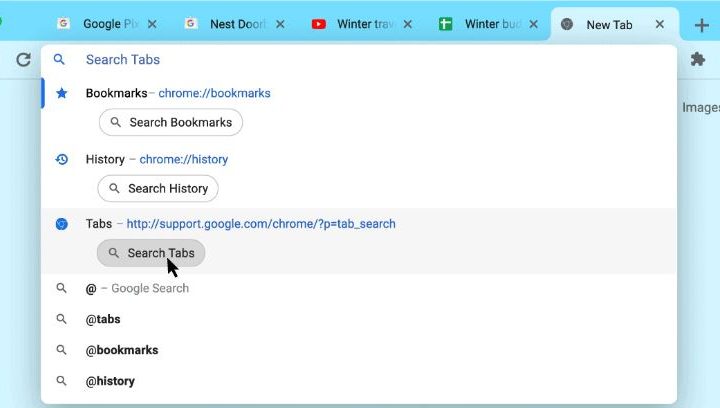720x408 pixels.
Task: Click the Search Tabs address field
Action: coord(359,60)
